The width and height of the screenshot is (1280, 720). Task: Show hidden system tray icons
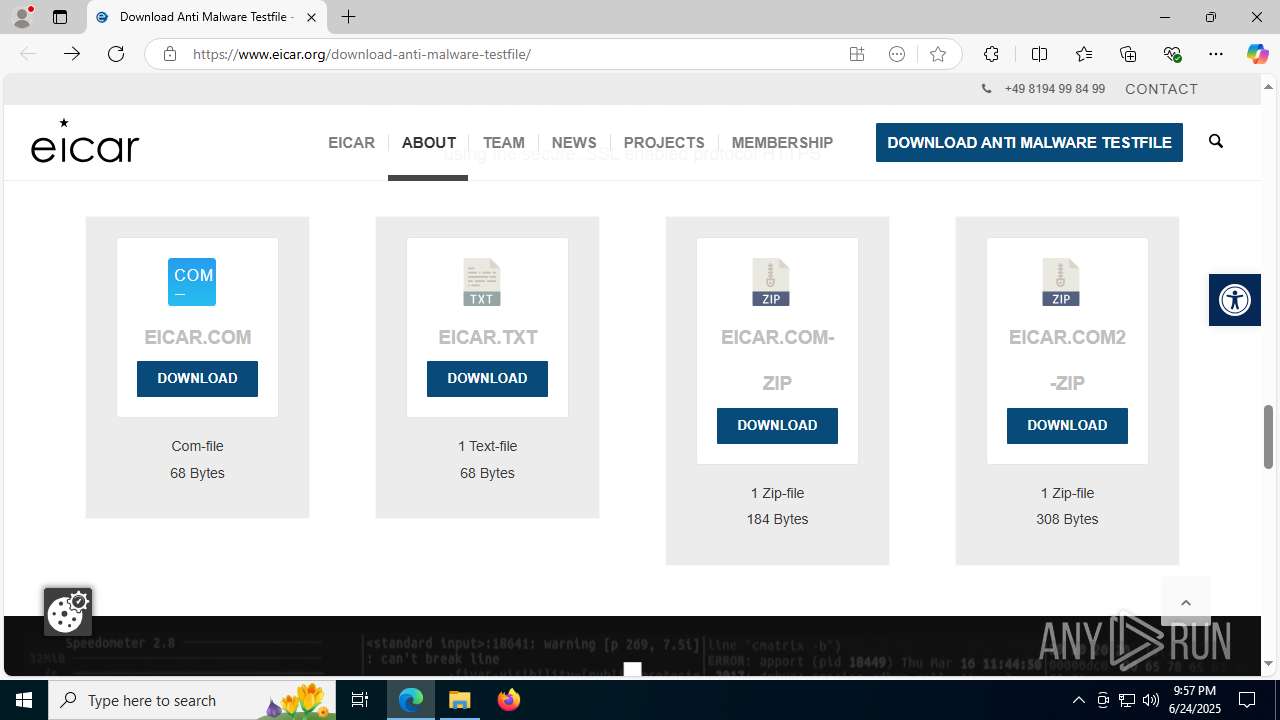(x=1078, y=700)
